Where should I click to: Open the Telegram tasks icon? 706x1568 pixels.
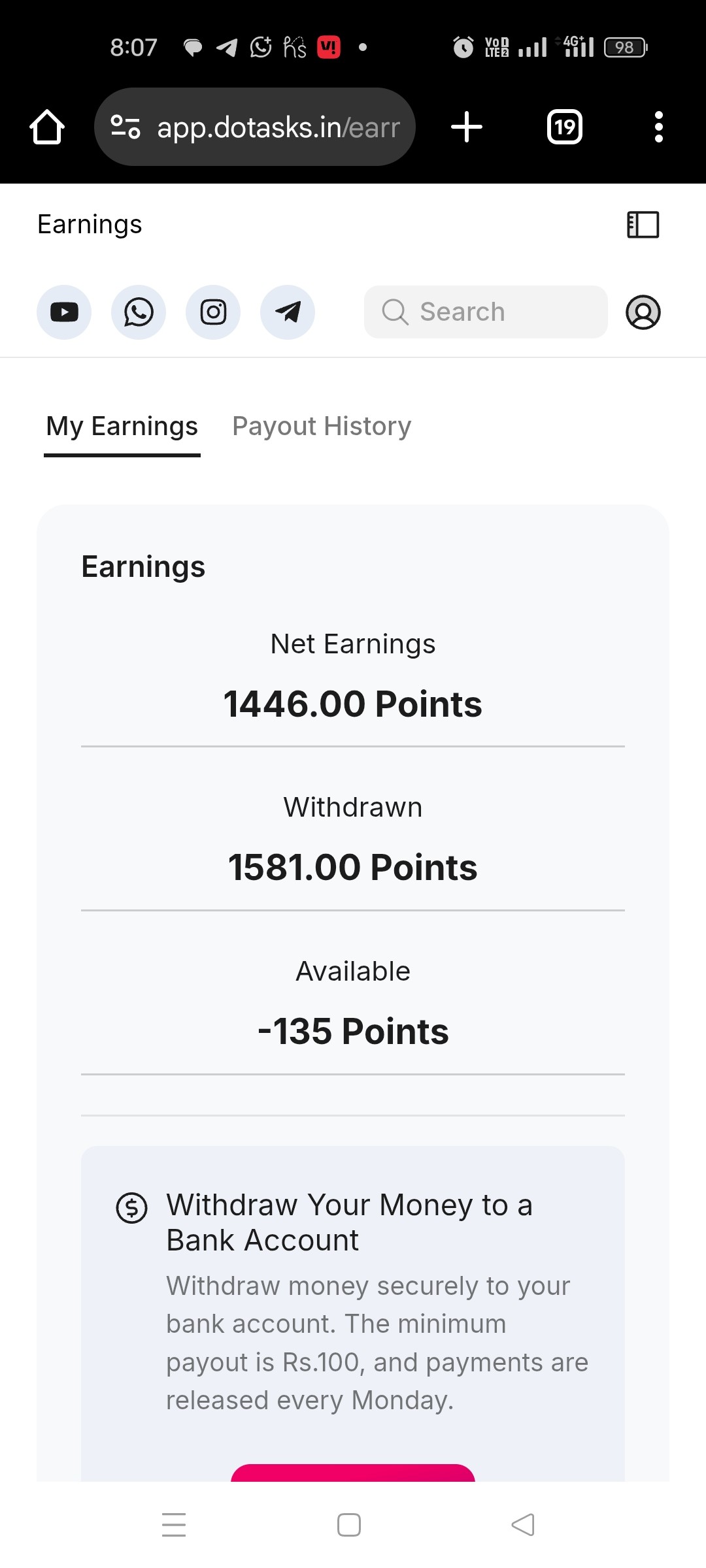tap(288, 312)
